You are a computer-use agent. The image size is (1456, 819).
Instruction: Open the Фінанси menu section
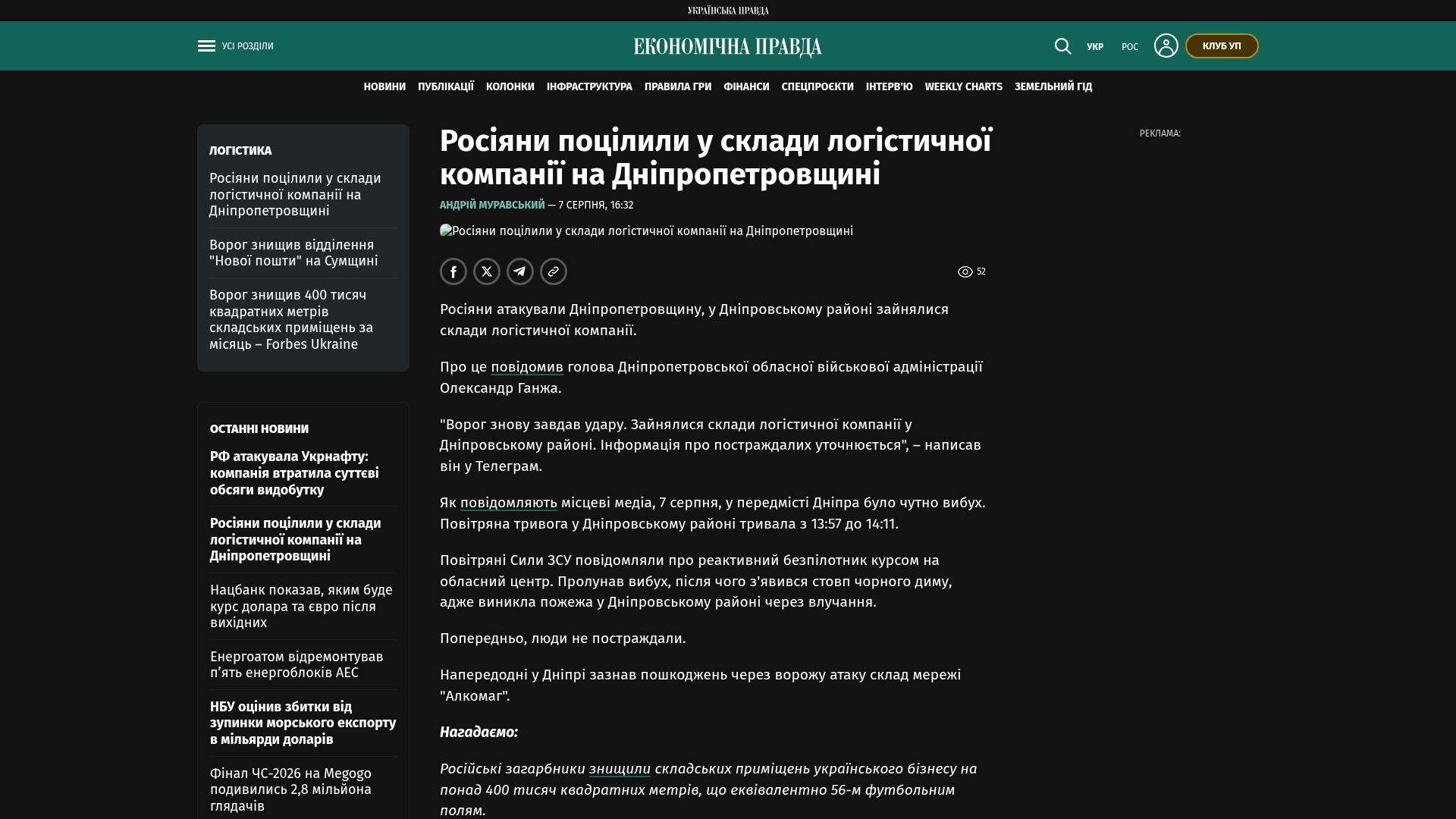pyautogui.click(x=746, y=87)
